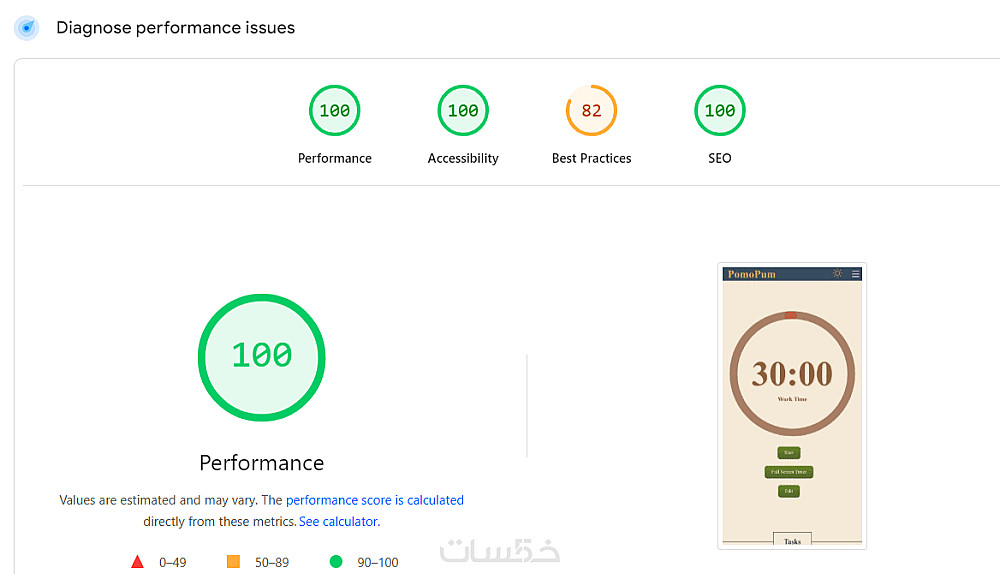Screen dimensions: 1000x574
Task: Select the Performance score gauge at top
Action: pyautogui.click(x=335, y=110)
